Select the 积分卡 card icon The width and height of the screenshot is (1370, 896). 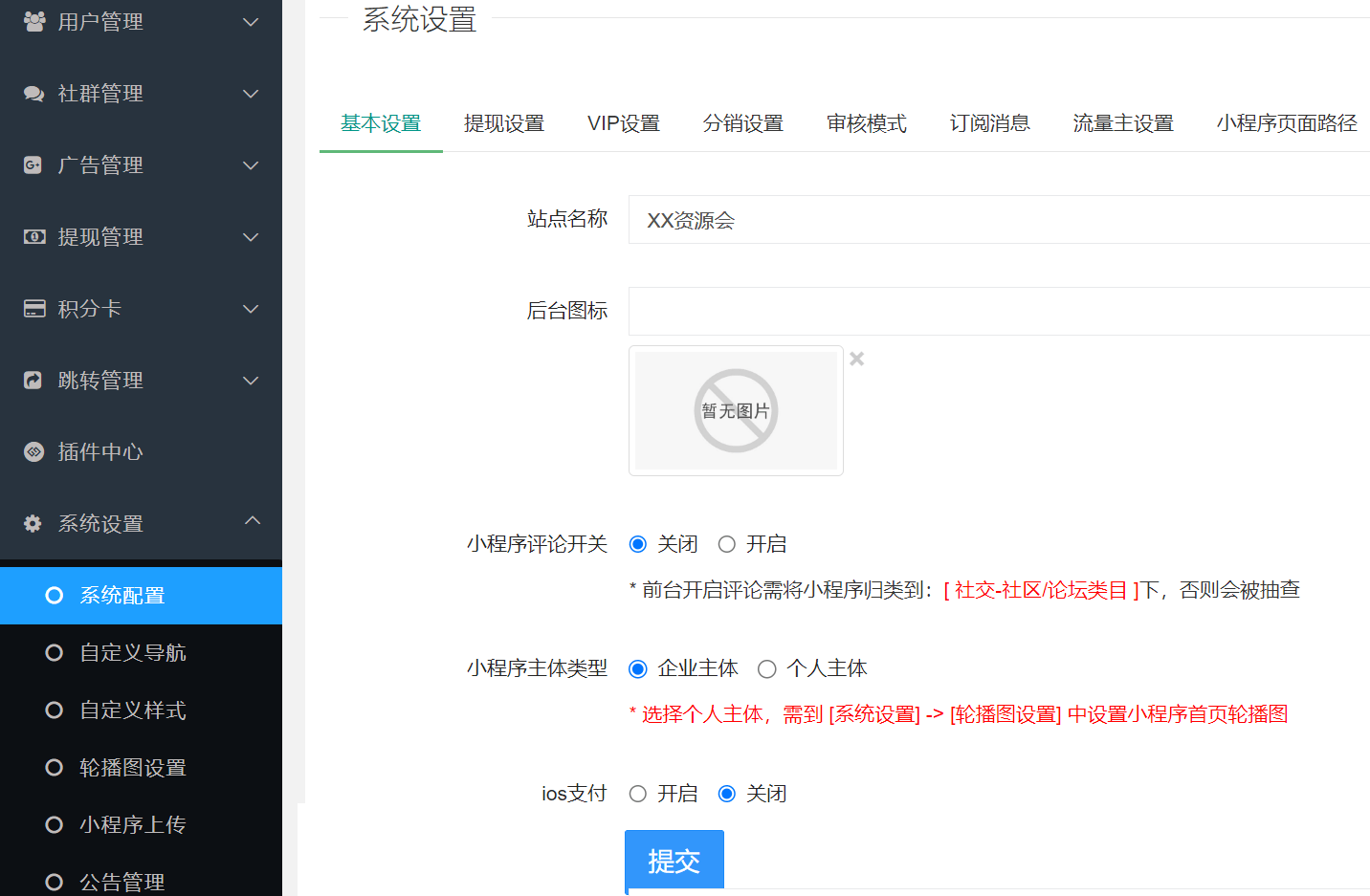(x=35, y=308)
